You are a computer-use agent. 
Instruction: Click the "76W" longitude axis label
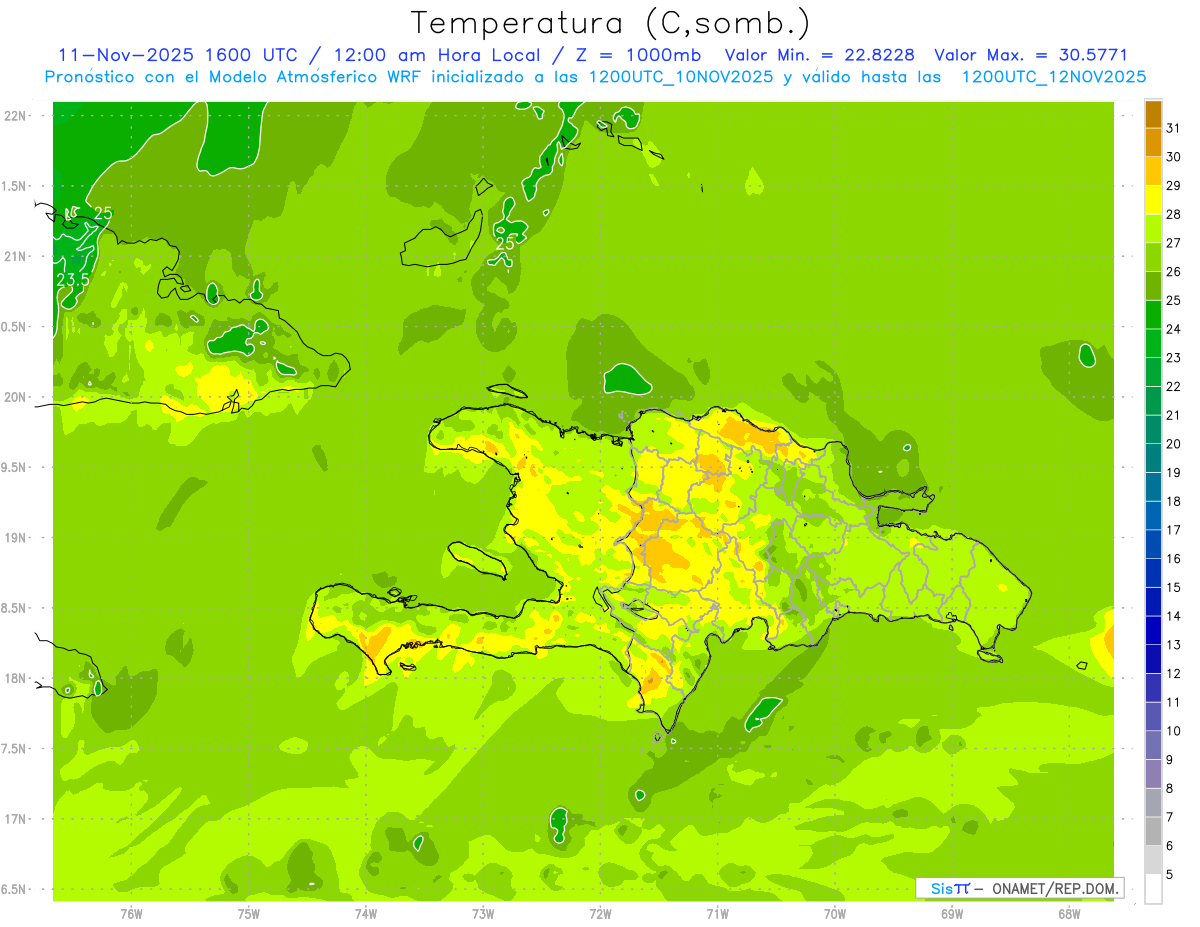click(x=131, y=913)
